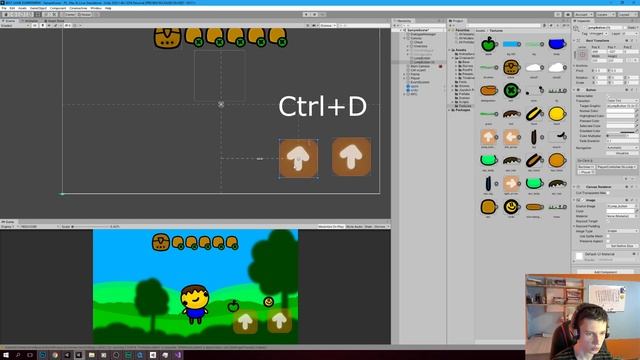
Task: Open Visual Studio from the taskbar
Action: click(x=178, y=355)
